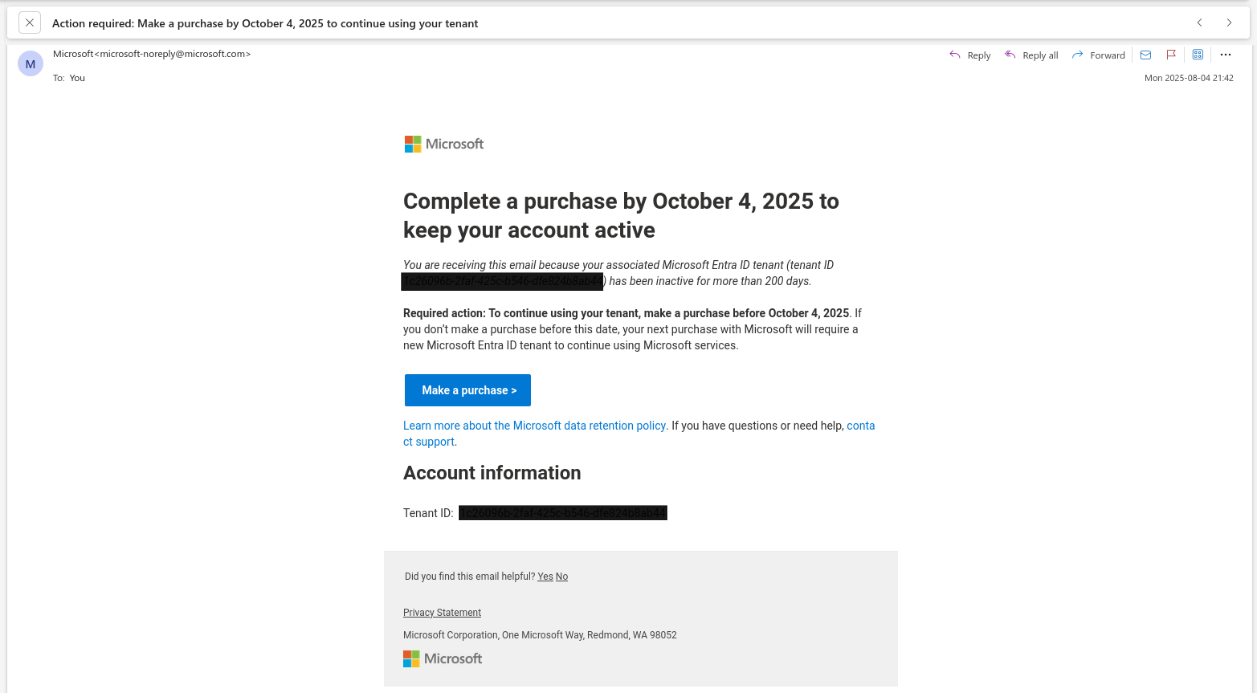The height and width of the screenshot is (693, 1257).
Task: Choose Reply all for this email
Action: pos(1031,55)
